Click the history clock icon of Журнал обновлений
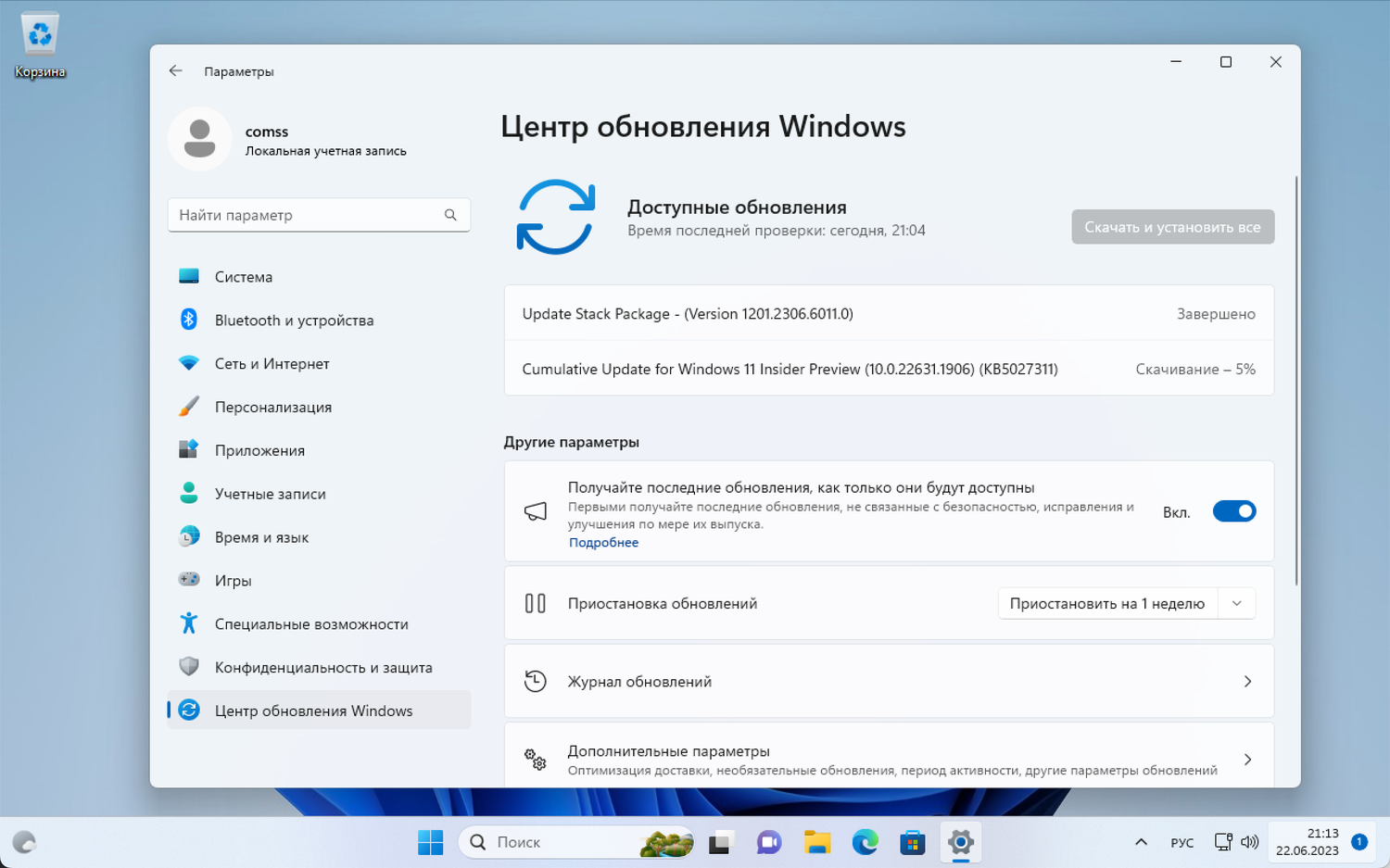 pyautogui.click(x=536, y=681)
